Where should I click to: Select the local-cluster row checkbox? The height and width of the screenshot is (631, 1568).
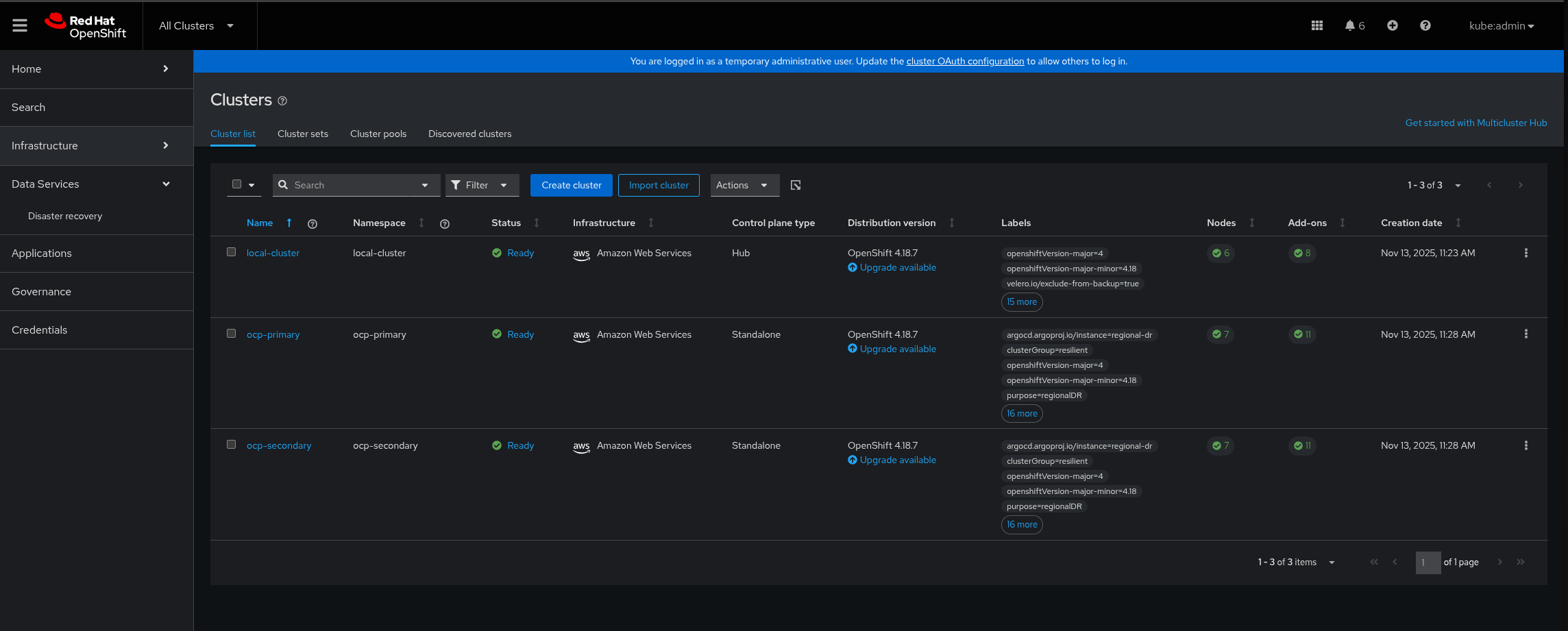pyautogui.click(x=232, y=252)
